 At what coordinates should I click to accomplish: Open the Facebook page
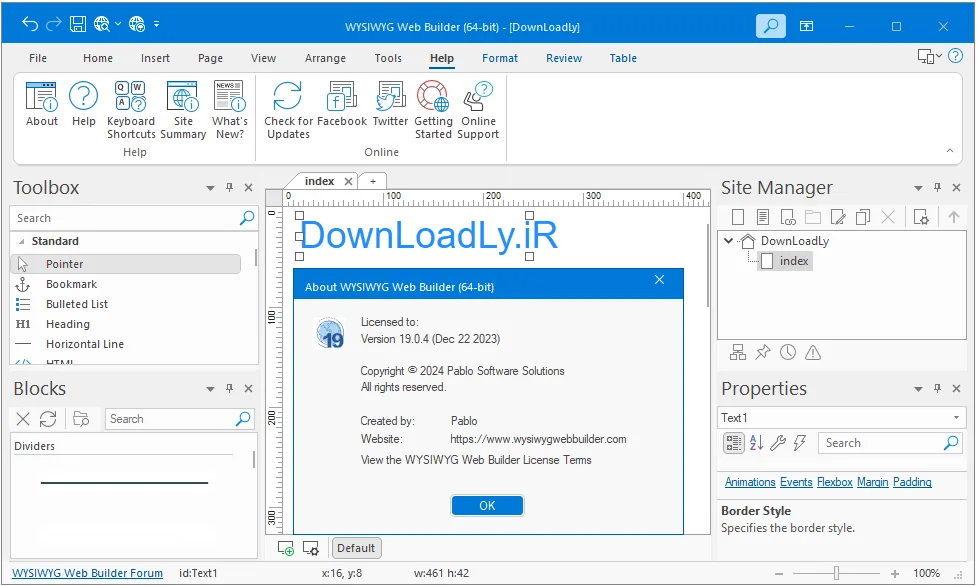click(x=342, y=104)
